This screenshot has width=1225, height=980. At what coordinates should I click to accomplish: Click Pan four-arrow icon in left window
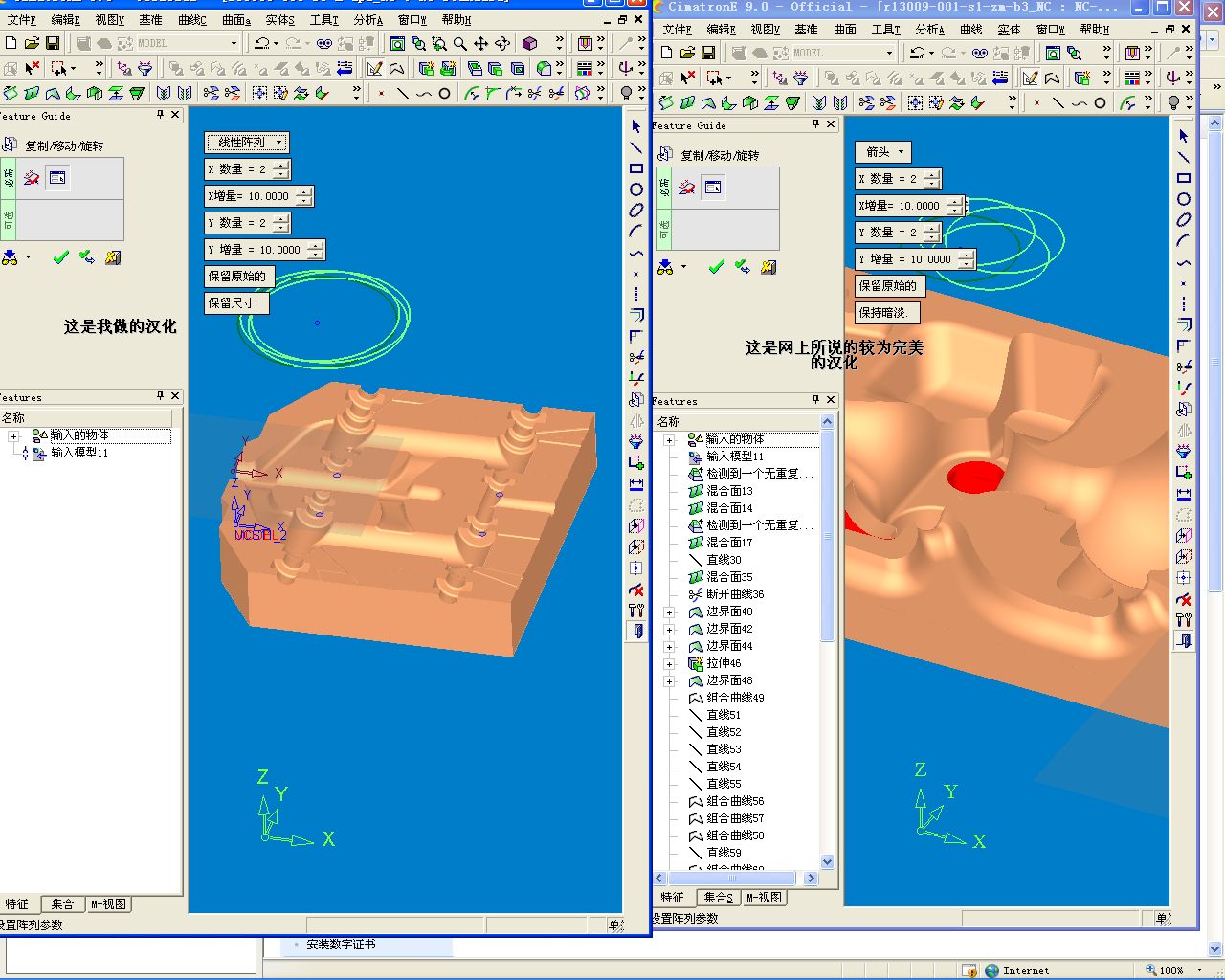pyautogui.click(x=480, y=43)
